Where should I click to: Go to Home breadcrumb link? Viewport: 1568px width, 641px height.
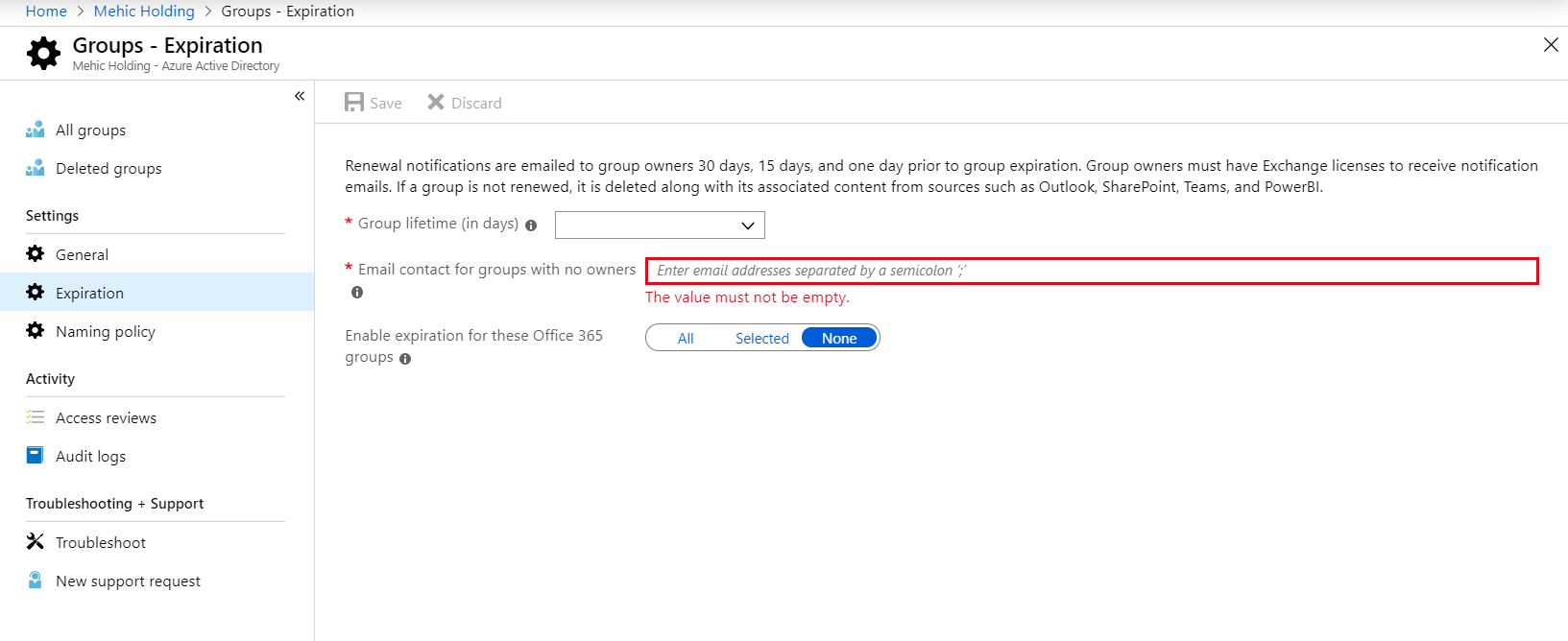[46, 12]
